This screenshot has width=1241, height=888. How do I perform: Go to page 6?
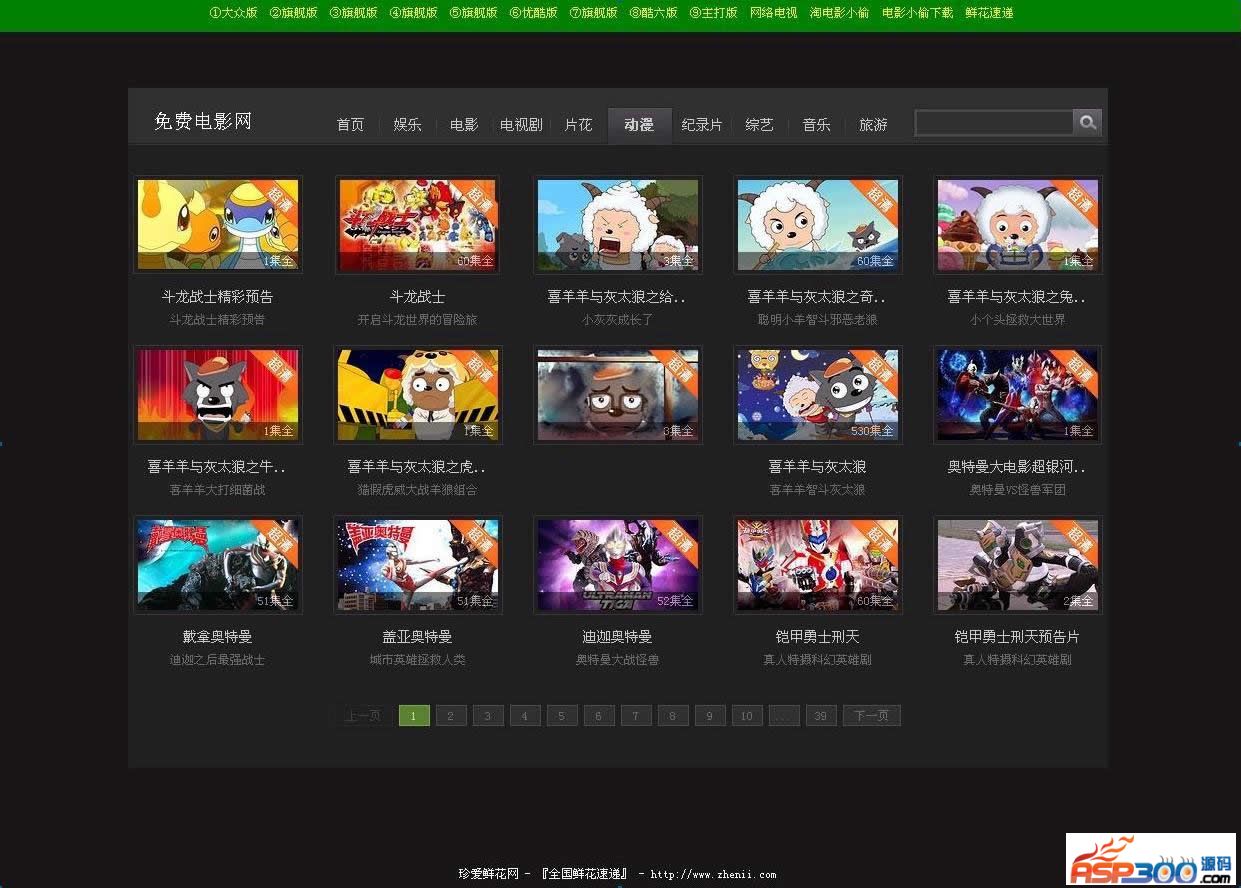[599, 716]
